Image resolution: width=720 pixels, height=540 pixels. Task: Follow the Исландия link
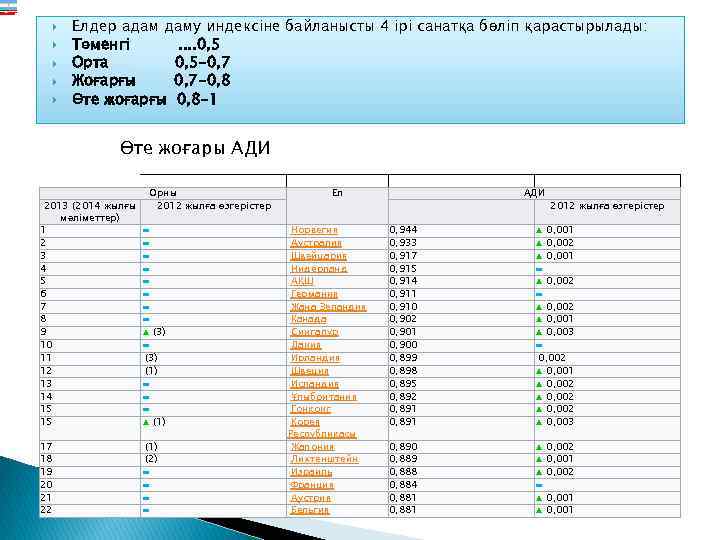(315, 384)
